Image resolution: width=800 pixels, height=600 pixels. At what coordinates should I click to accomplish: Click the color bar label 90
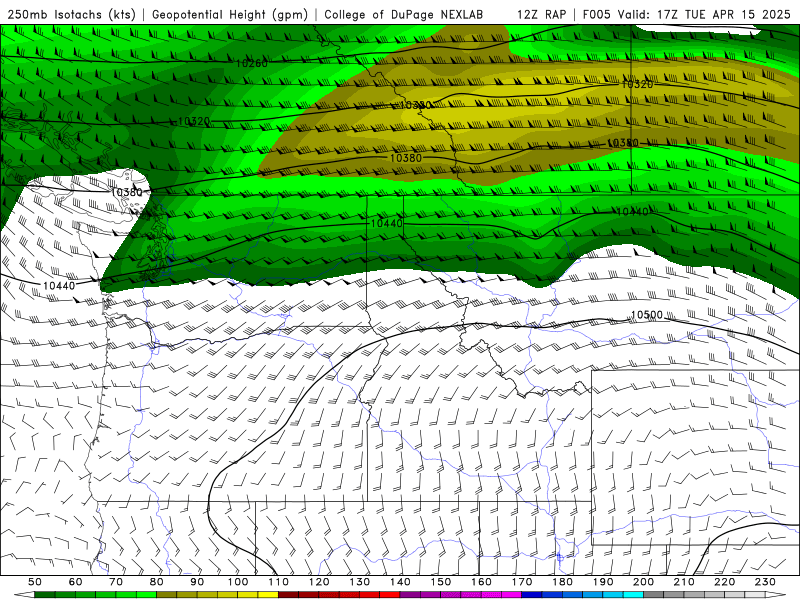(197, 582)
